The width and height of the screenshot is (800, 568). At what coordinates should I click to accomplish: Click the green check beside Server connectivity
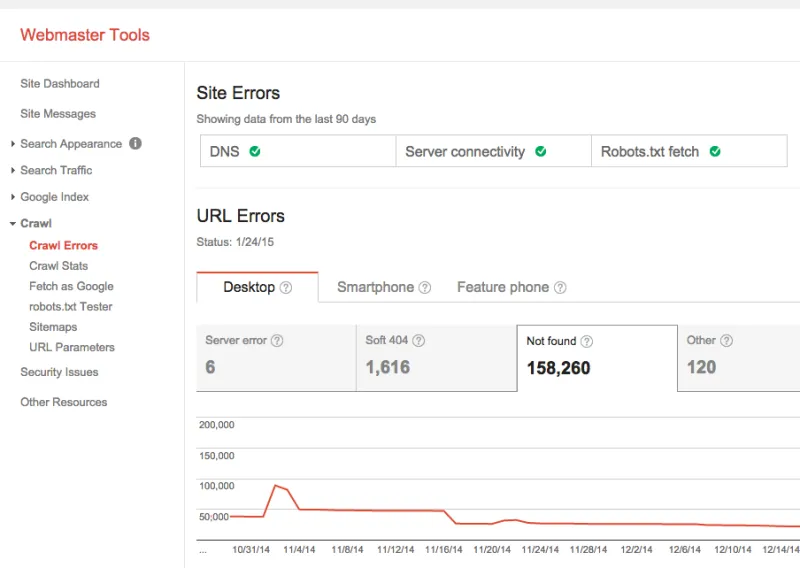(541, 151)
